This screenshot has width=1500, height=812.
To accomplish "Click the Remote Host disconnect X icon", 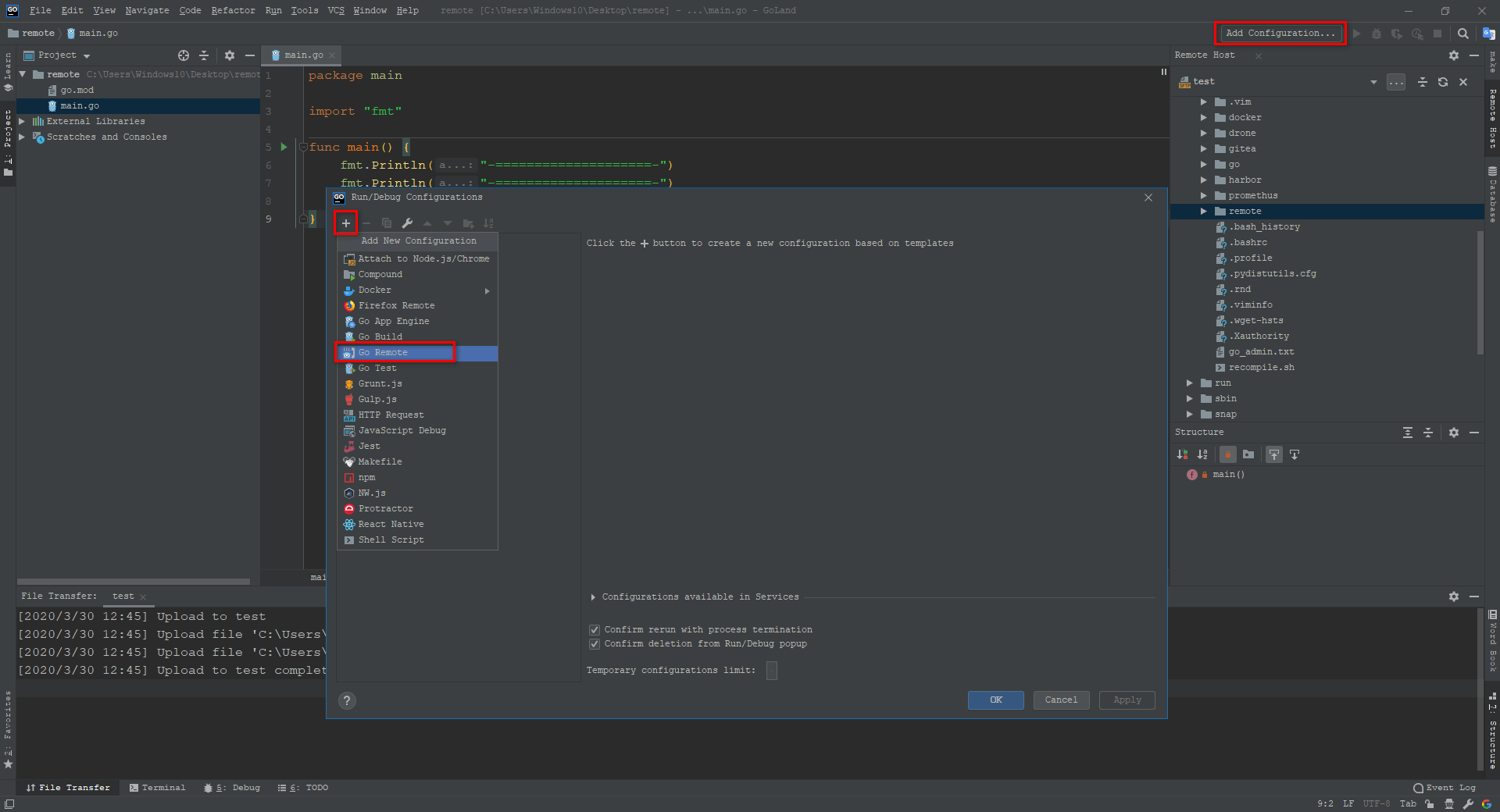I will [x=1463, y=82].
